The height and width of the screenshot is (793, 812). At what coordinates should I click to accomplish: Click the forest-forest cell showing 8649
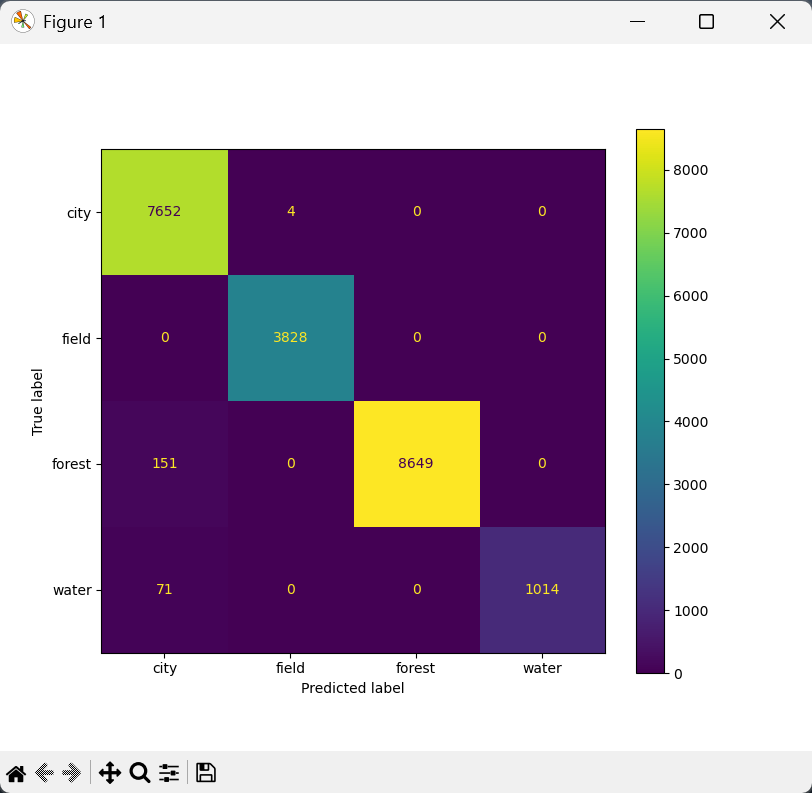coord(417,464)
